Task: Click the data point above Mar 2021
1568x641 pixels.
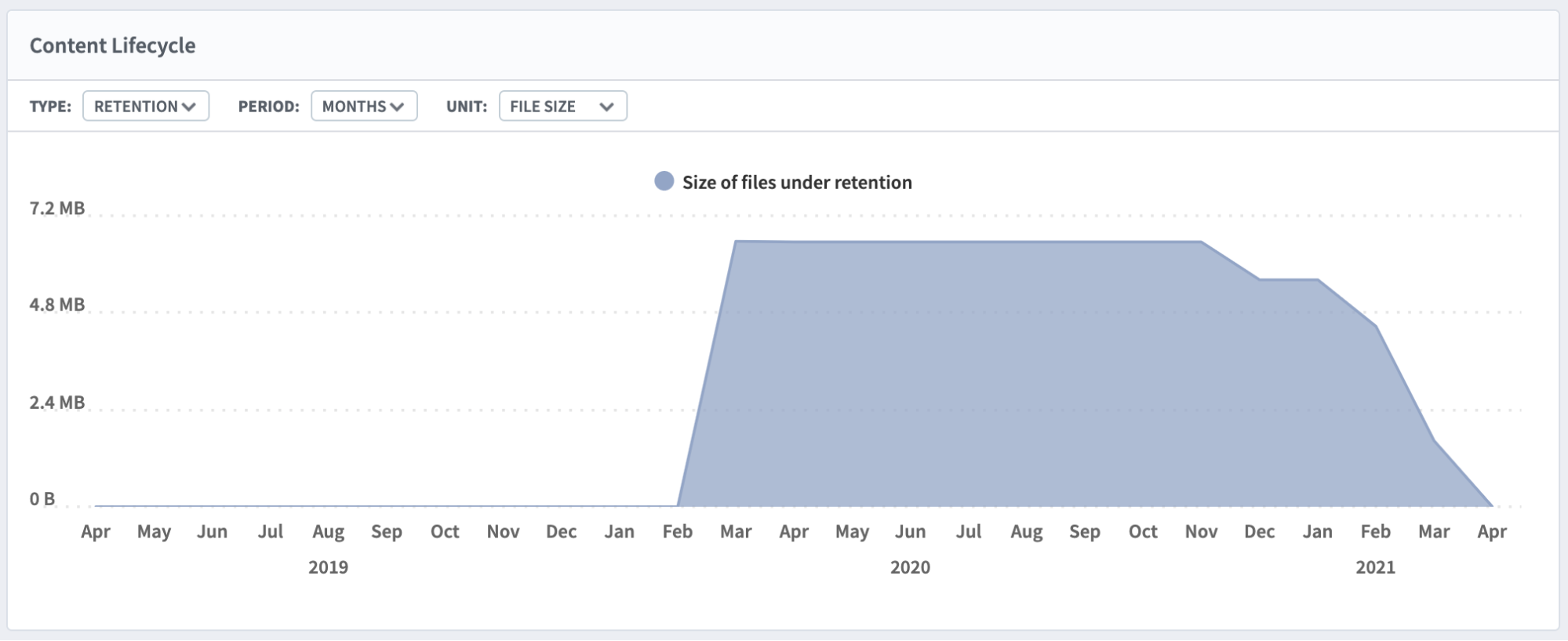Action: pyautogui.click(x=1434, y=440)
